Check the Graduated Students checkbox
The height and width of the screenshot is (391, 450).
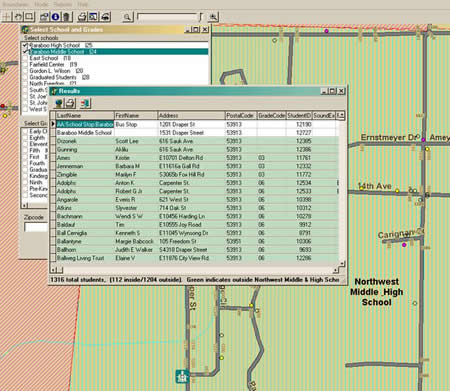[x=25, y=77]
